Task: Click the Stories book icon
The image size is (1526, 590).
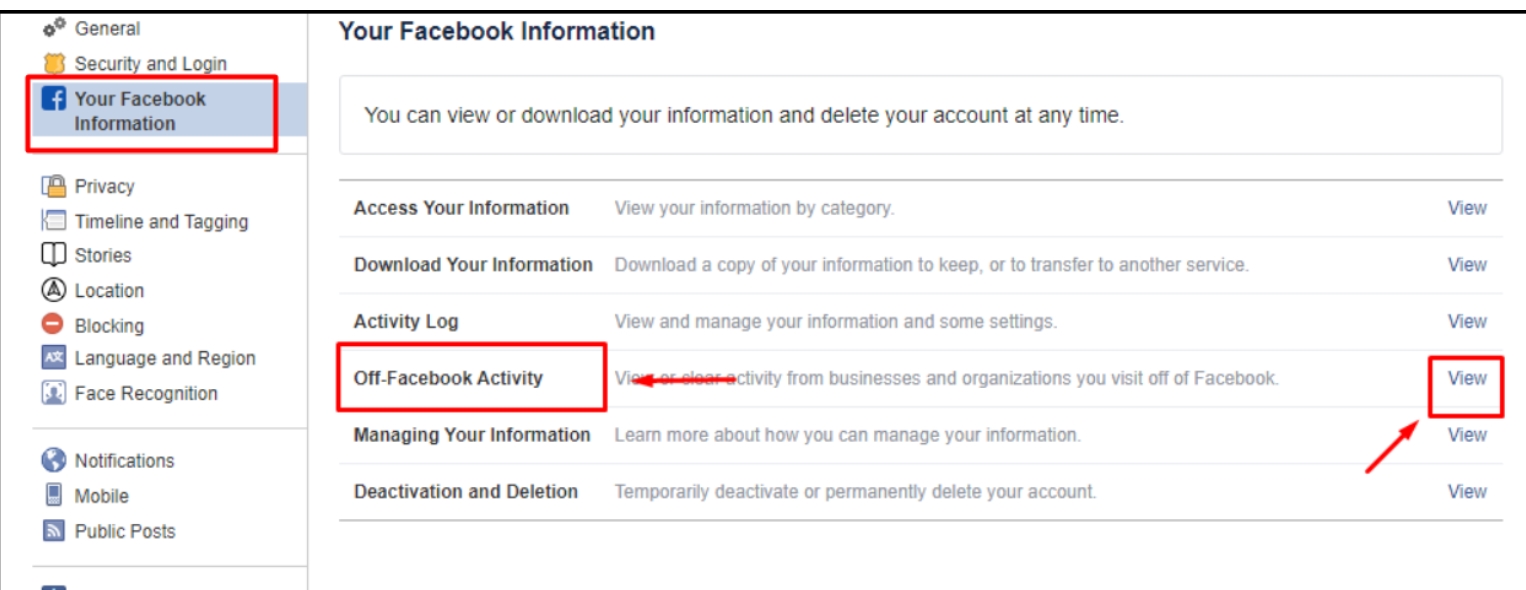Action: point(53,255)
